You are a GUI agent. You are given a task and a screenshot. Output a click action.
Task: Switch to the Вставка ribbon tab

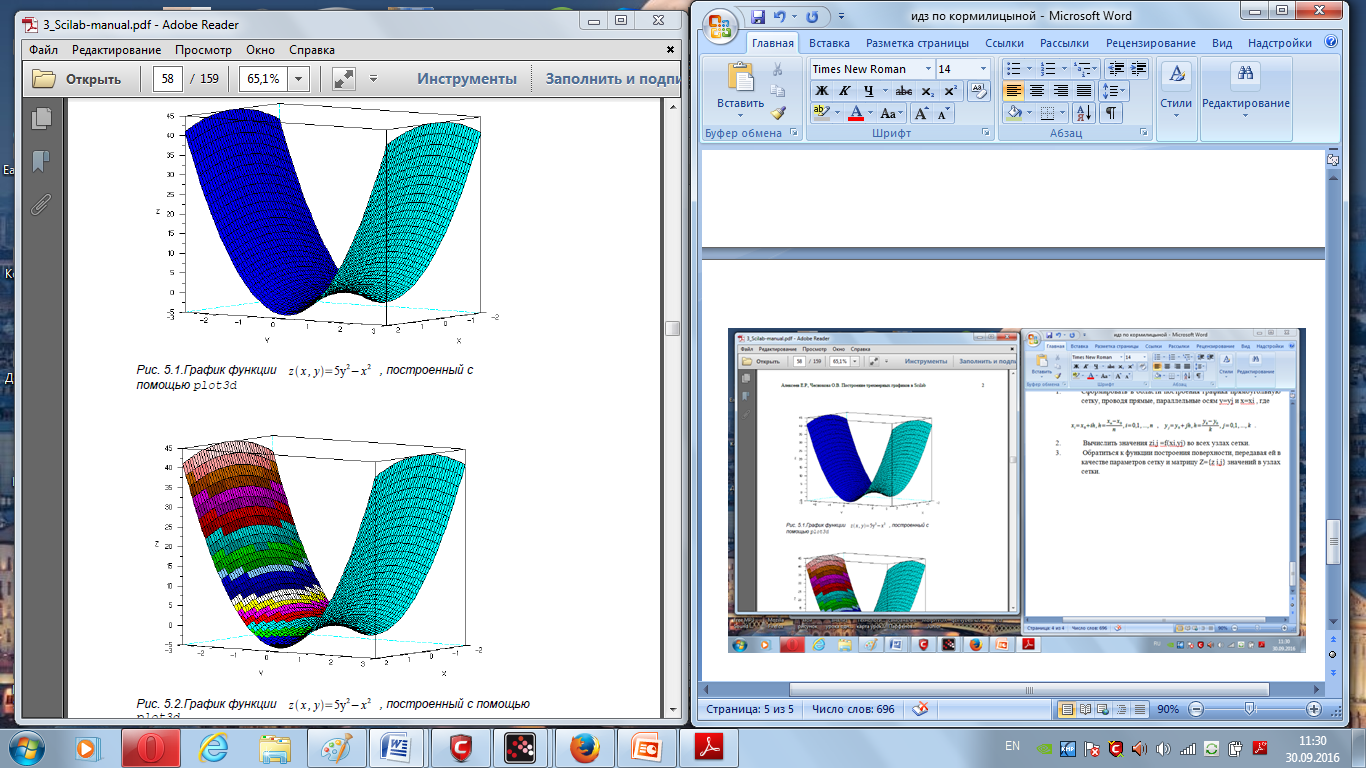pyautogui.click(x=829, y=43)
